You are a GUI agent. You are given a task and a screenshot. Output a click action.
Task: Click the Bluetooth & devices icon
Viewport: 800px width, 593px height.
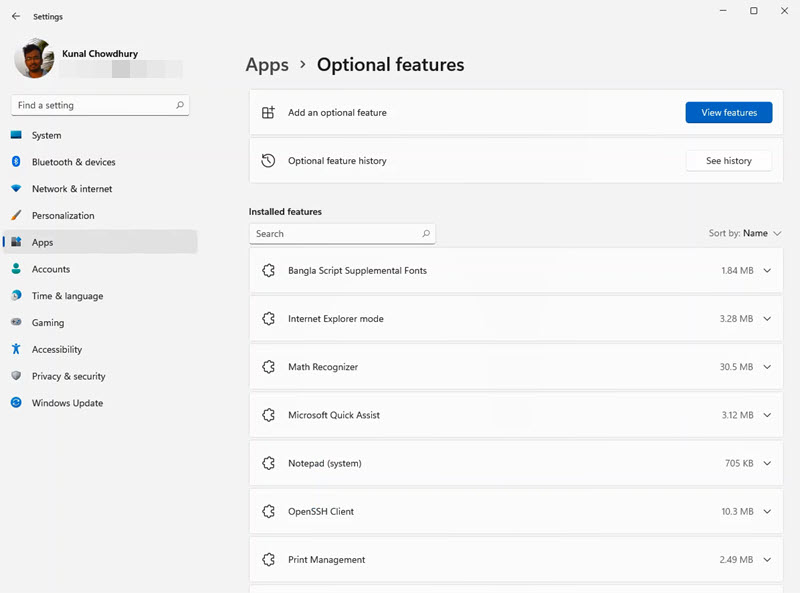pos(16,162)
